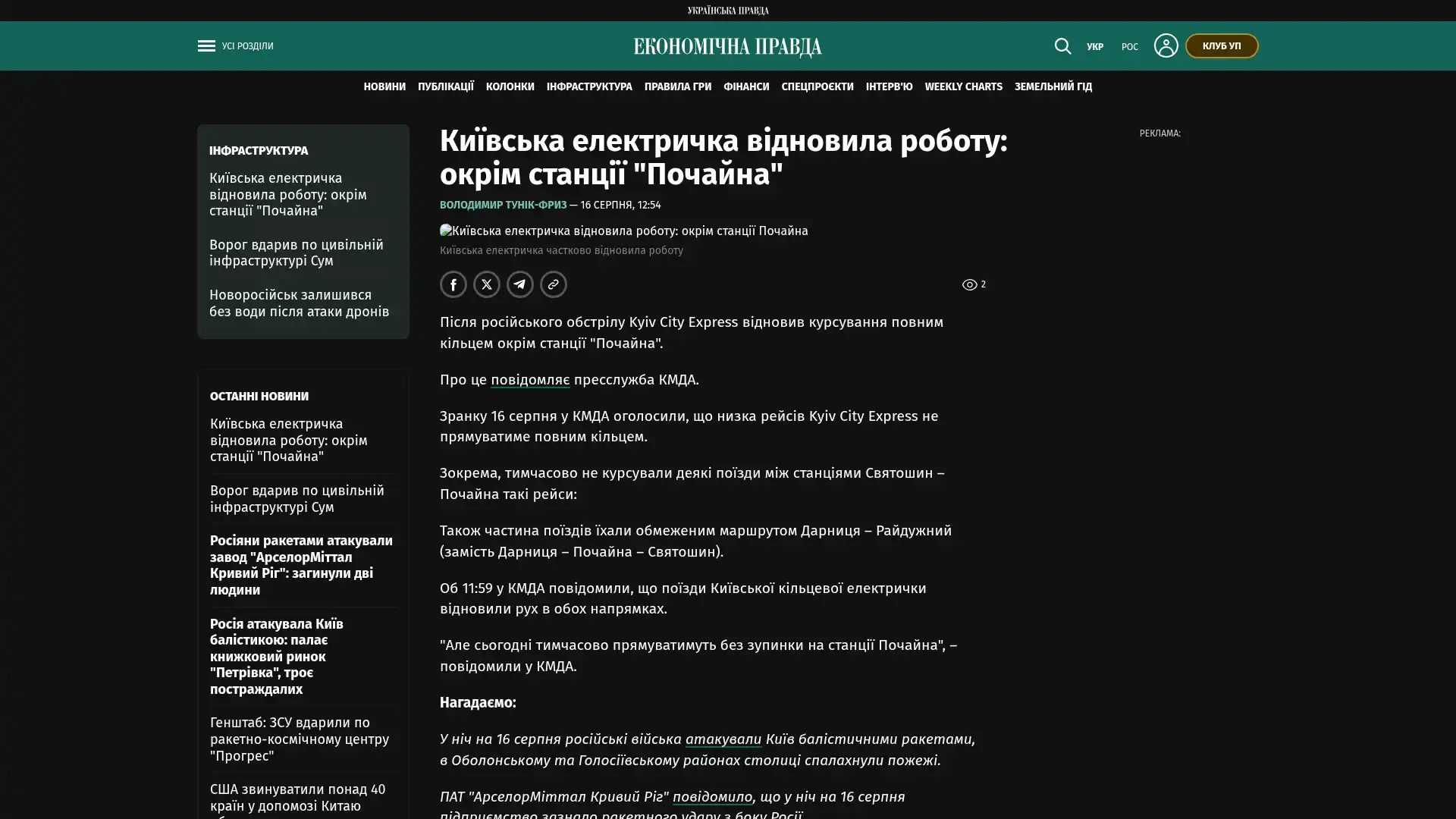
Task: Click the Нагадаємо subheading
Action: click(x=478, y=702)
